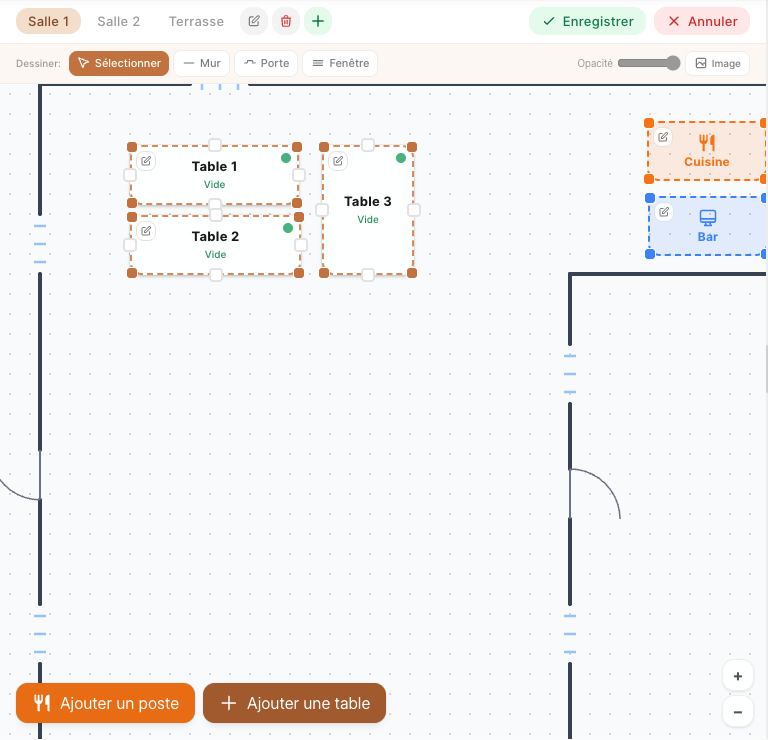
Task: Add a new room with plus icon
Action: tap(318, 22)
